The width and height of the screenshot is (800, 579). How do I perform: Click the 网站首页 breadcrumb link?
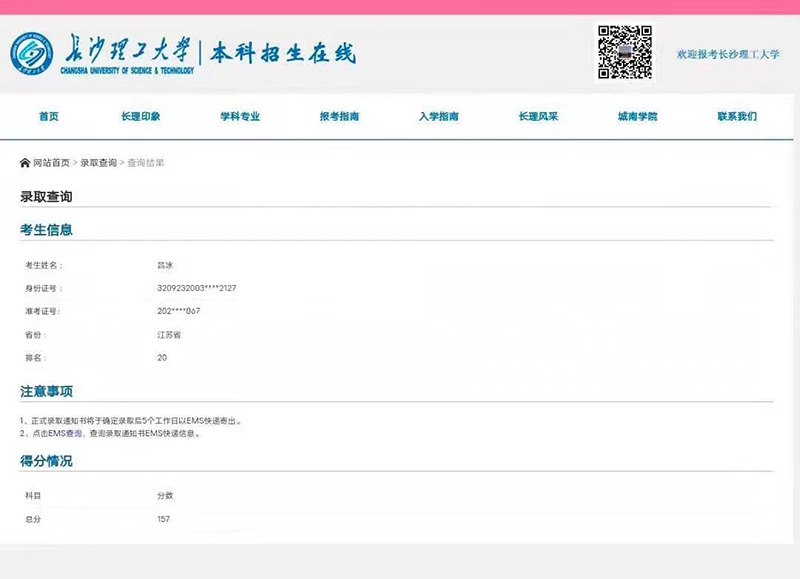pyautogui.click(x=51, y=163)
